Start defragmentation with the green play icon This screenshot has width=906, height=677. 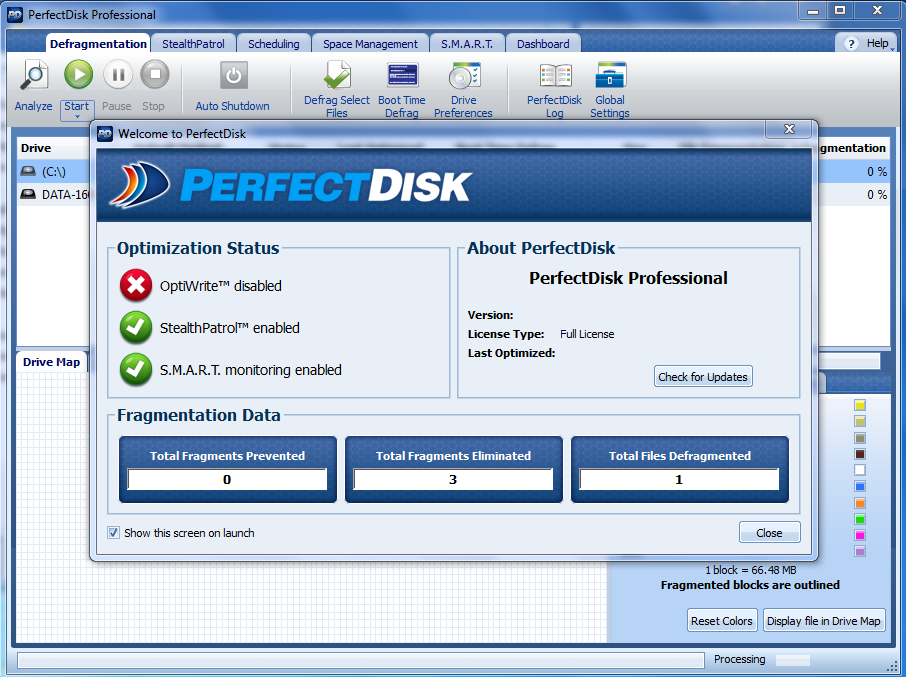[x=78, y=75]
